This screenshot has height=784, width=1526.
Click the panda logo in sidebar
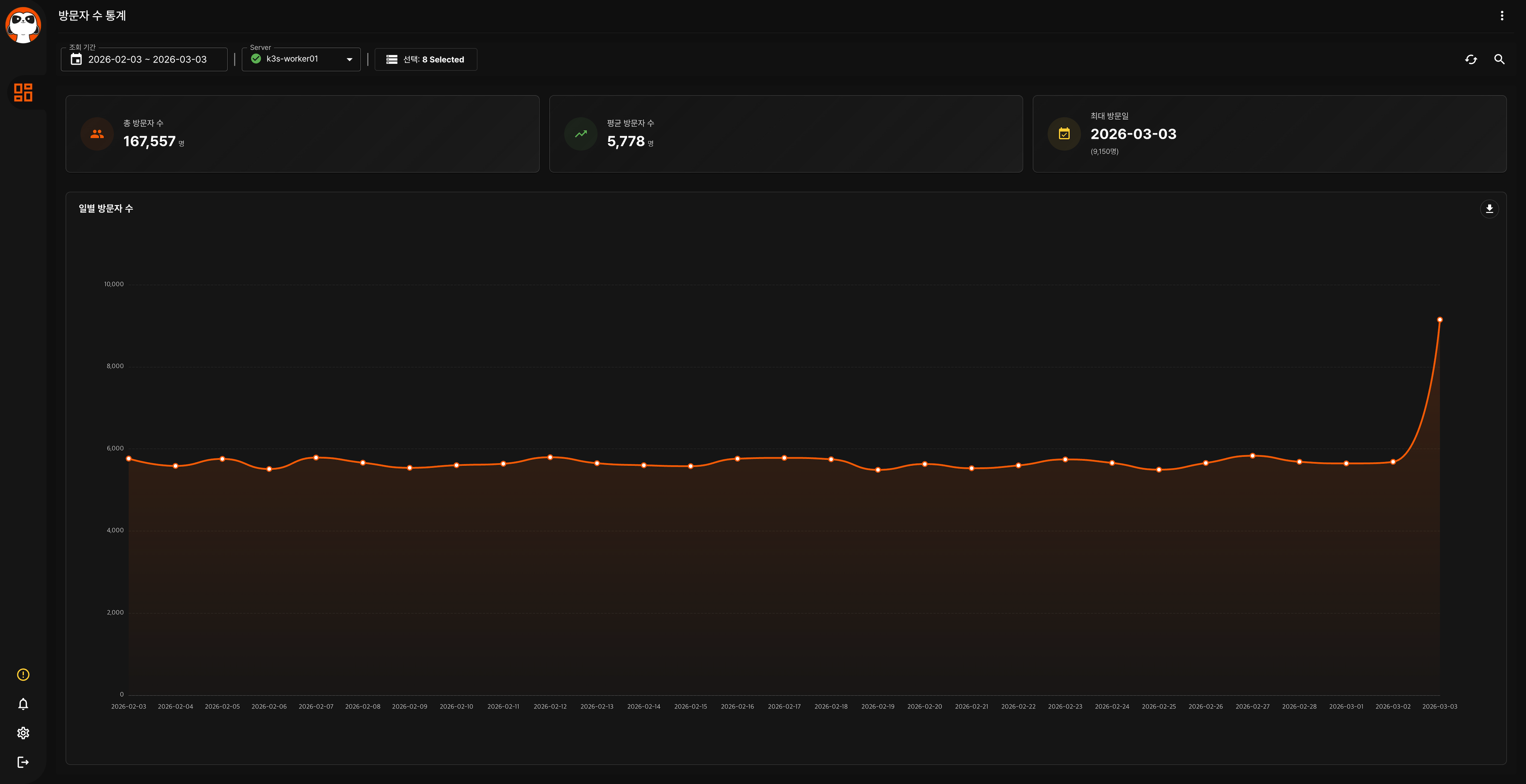23,25
